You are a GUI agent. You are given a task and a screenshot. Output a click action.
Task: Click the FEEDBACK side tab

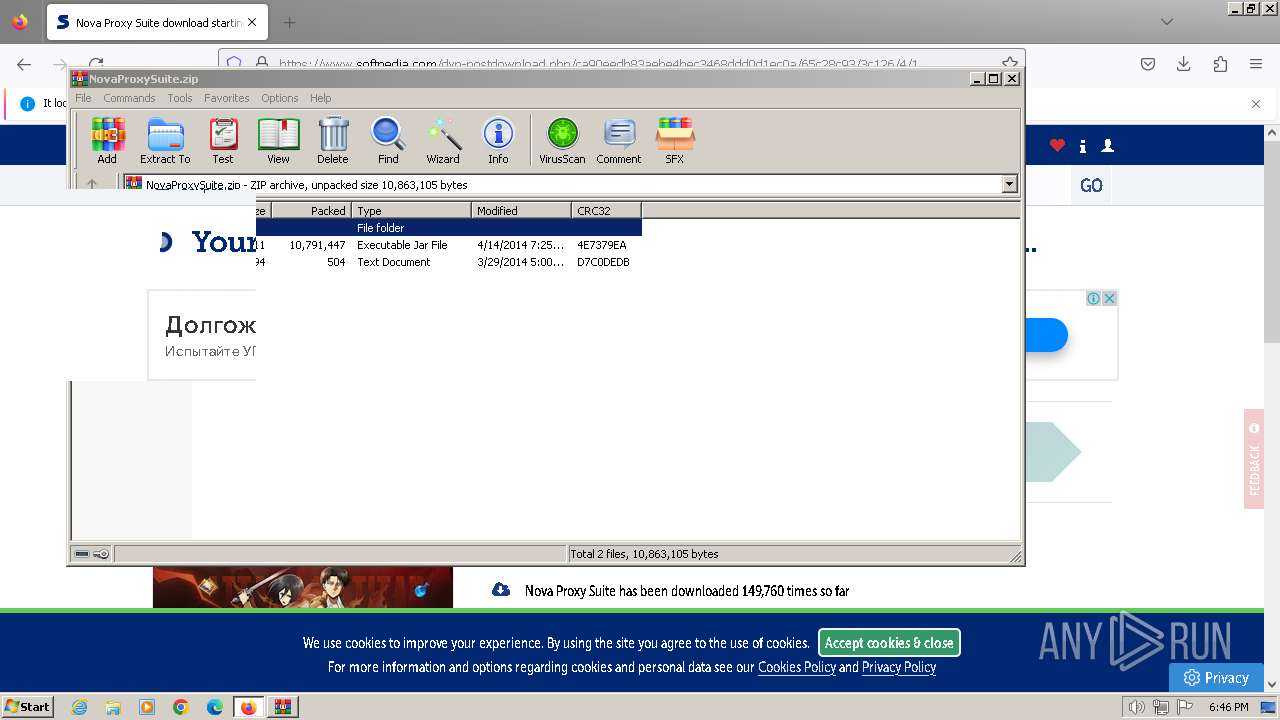pyautogui.click(x=1254, y=459)
